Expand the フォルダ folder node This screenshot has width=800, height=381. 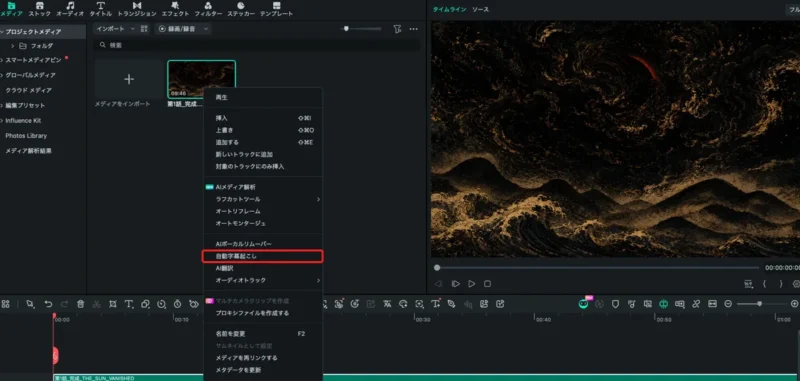tap(13, 46)
